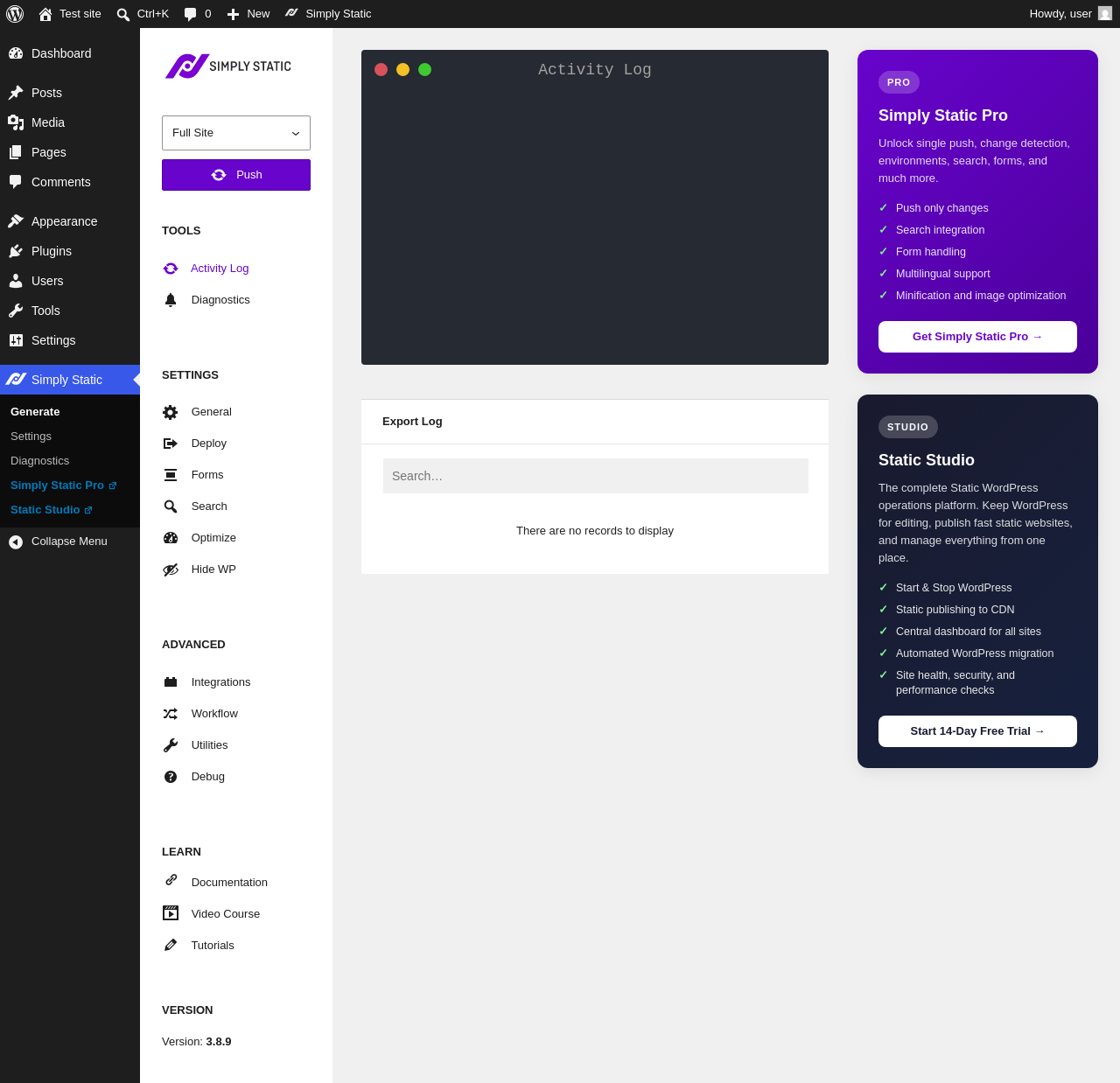
Task: Click the STUDIO badge on the dark card
Action: click(908, 427)
